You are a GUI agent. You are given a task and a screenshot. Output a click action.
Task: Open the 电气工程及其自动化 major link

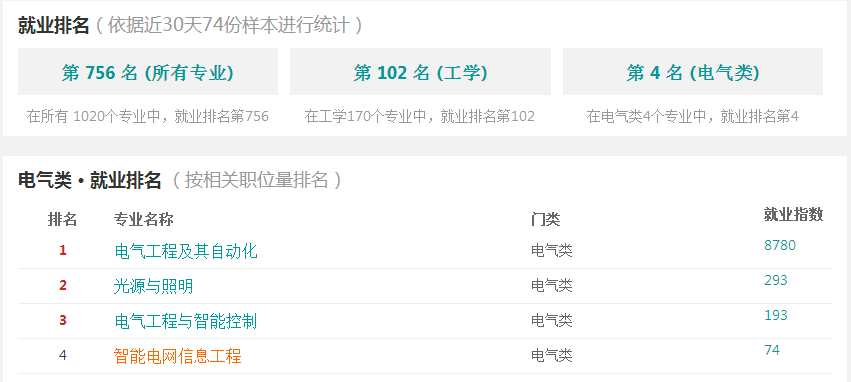pos(186,251)
